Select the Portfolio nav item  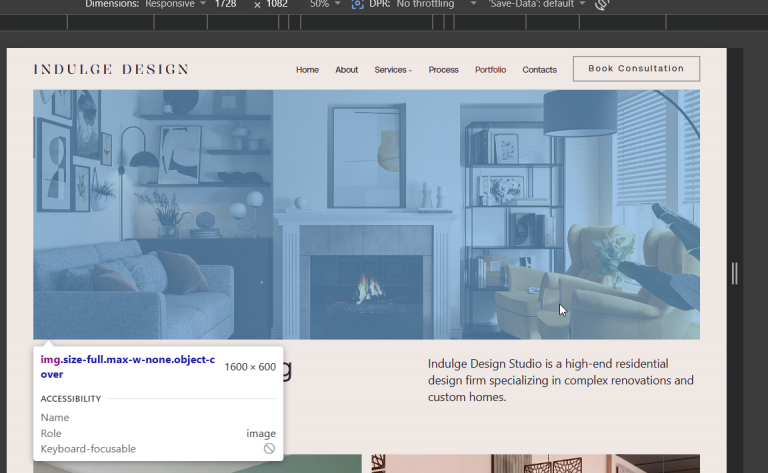tap(490, 70)
